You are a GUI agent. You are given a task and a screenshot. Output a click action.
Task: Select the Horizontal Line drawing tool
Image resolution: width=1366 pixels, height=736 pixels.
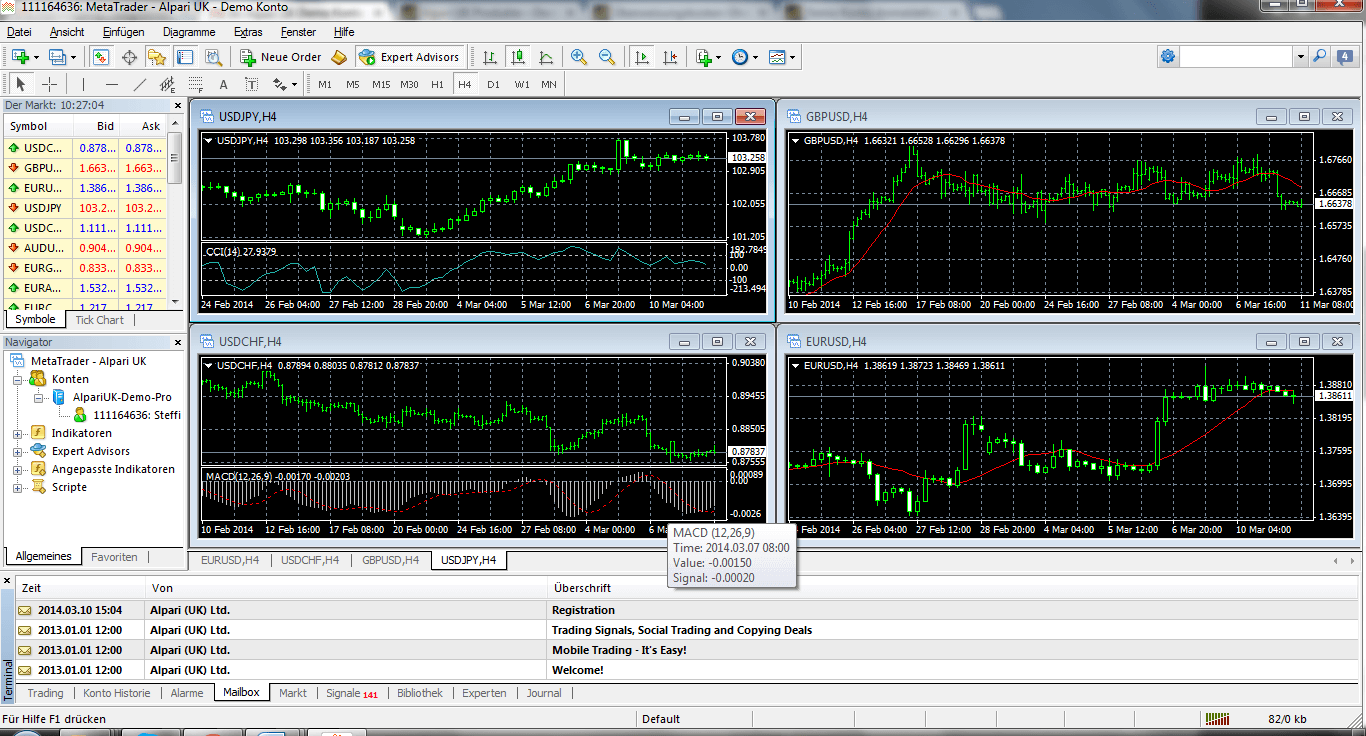[x=112, y=84]
